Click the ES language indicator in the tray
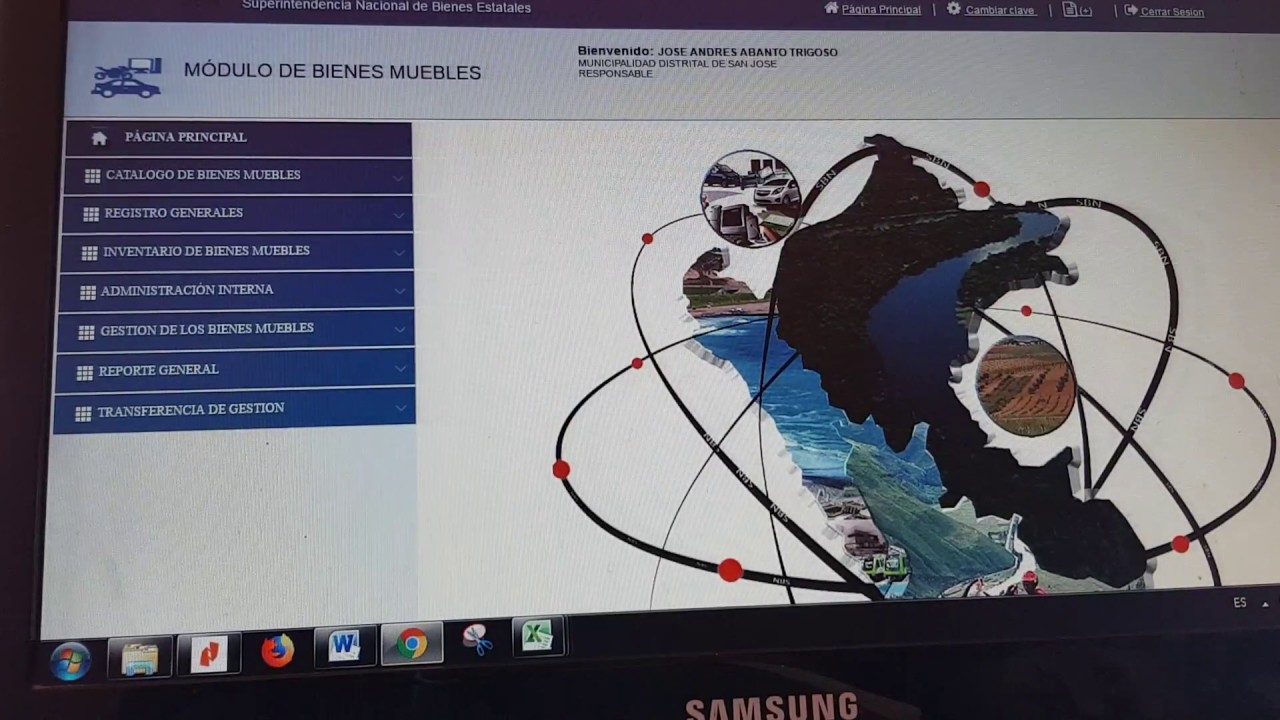 1240,603
